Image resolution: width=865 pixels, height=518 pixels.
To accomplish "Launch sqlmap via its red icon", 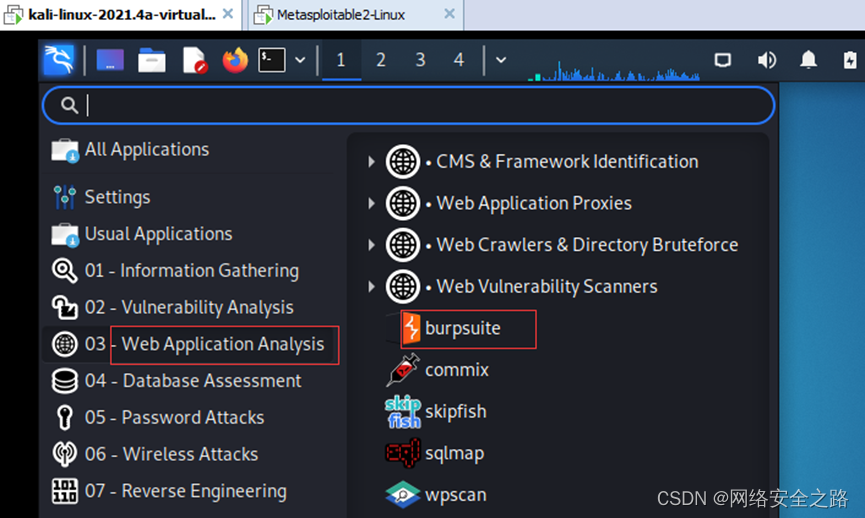I will [403, 453].
